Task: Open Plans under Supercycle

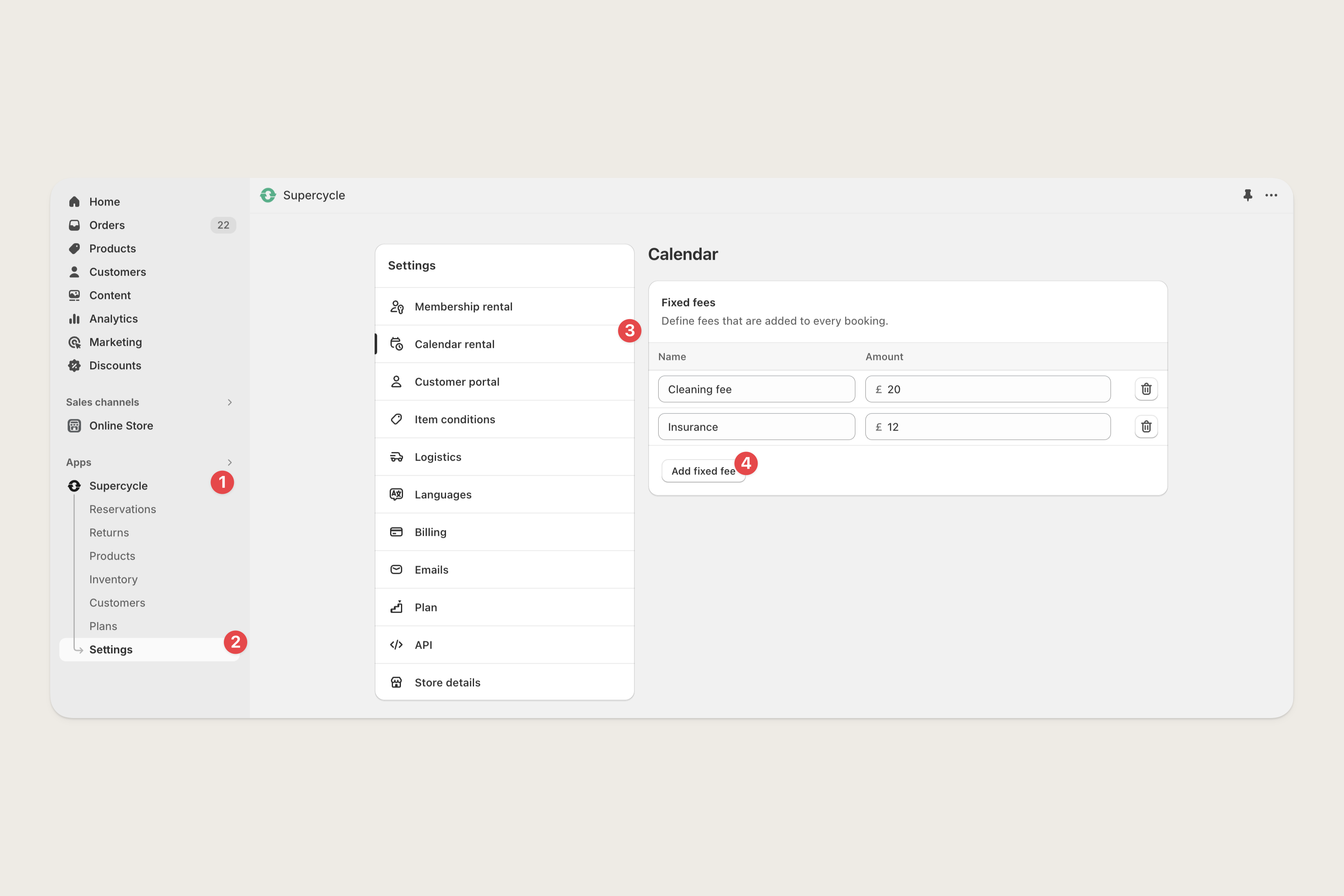Action: [103, 626]
